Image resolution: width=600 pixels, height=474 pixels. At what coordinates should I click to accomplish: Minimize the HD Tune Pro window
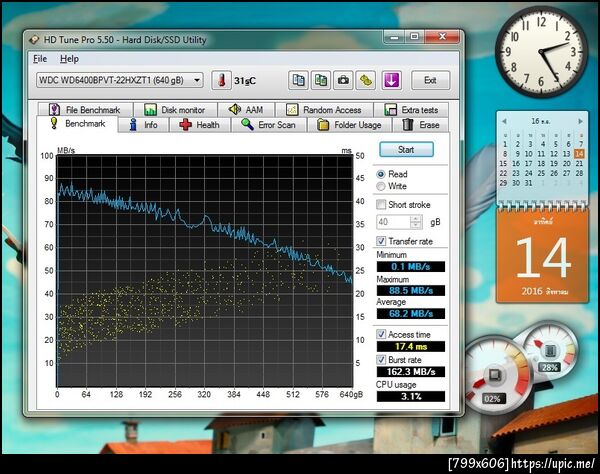click(395, 37)
